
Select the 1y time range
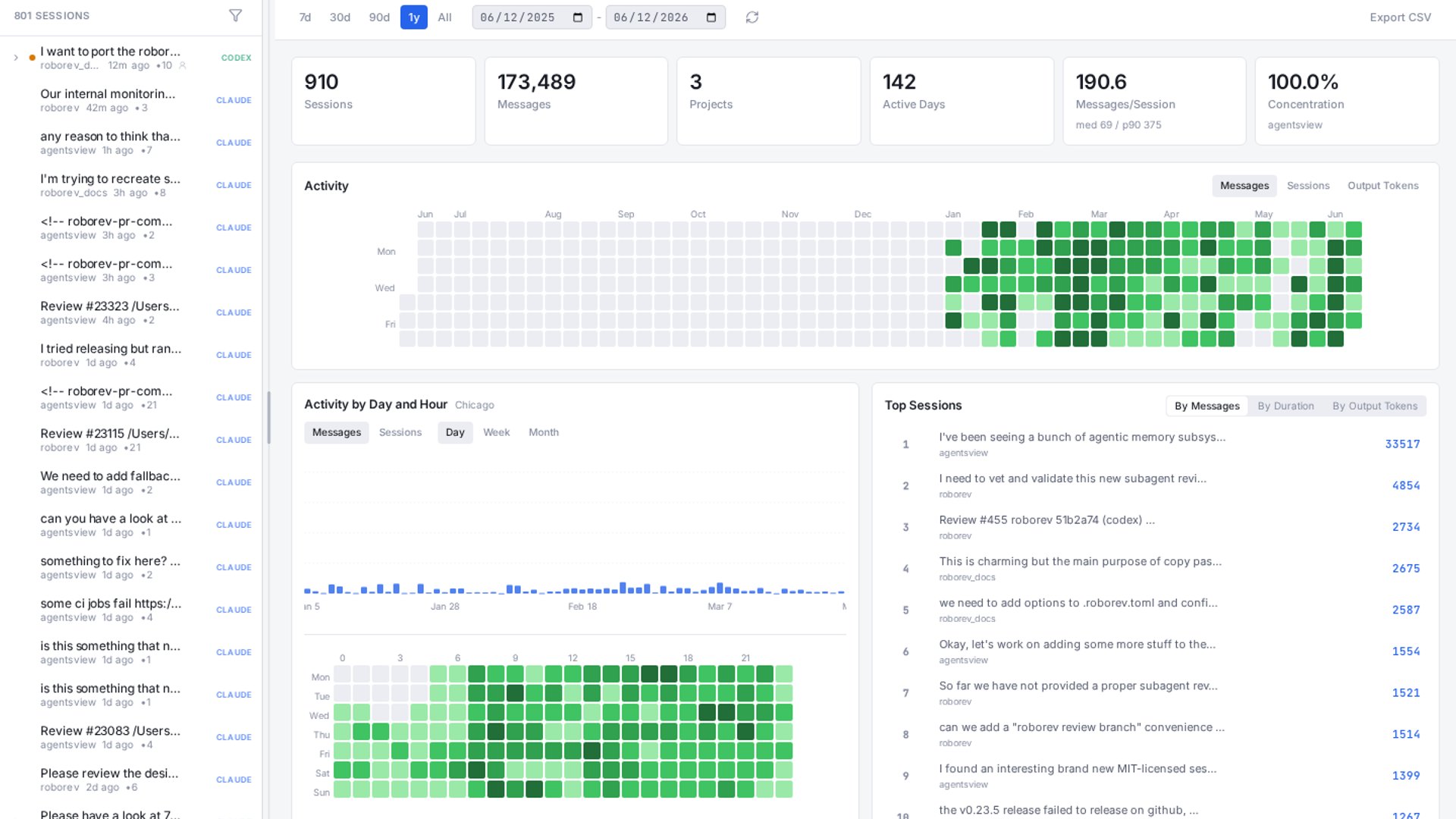pyautogui.click(x=414, y=17)
